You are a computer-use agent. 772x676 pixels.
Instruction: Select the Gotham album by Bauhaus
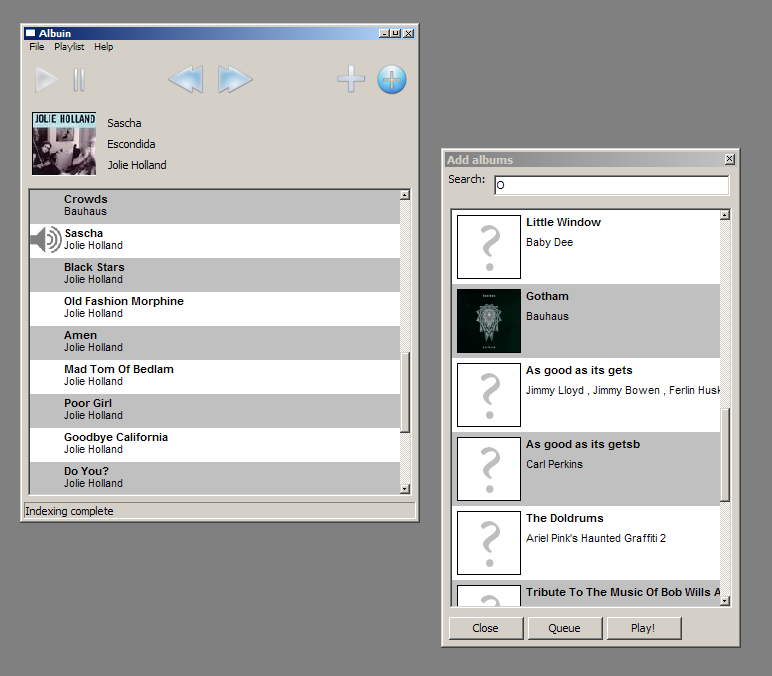tap(586, 321)
